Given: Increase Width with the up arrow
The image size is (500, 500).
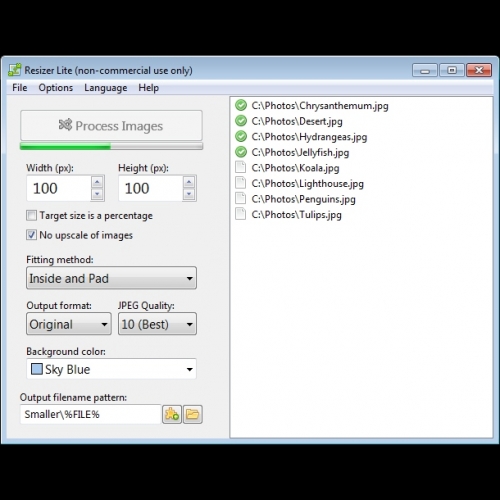Looking at the screenshot, I should coord(97,182).
